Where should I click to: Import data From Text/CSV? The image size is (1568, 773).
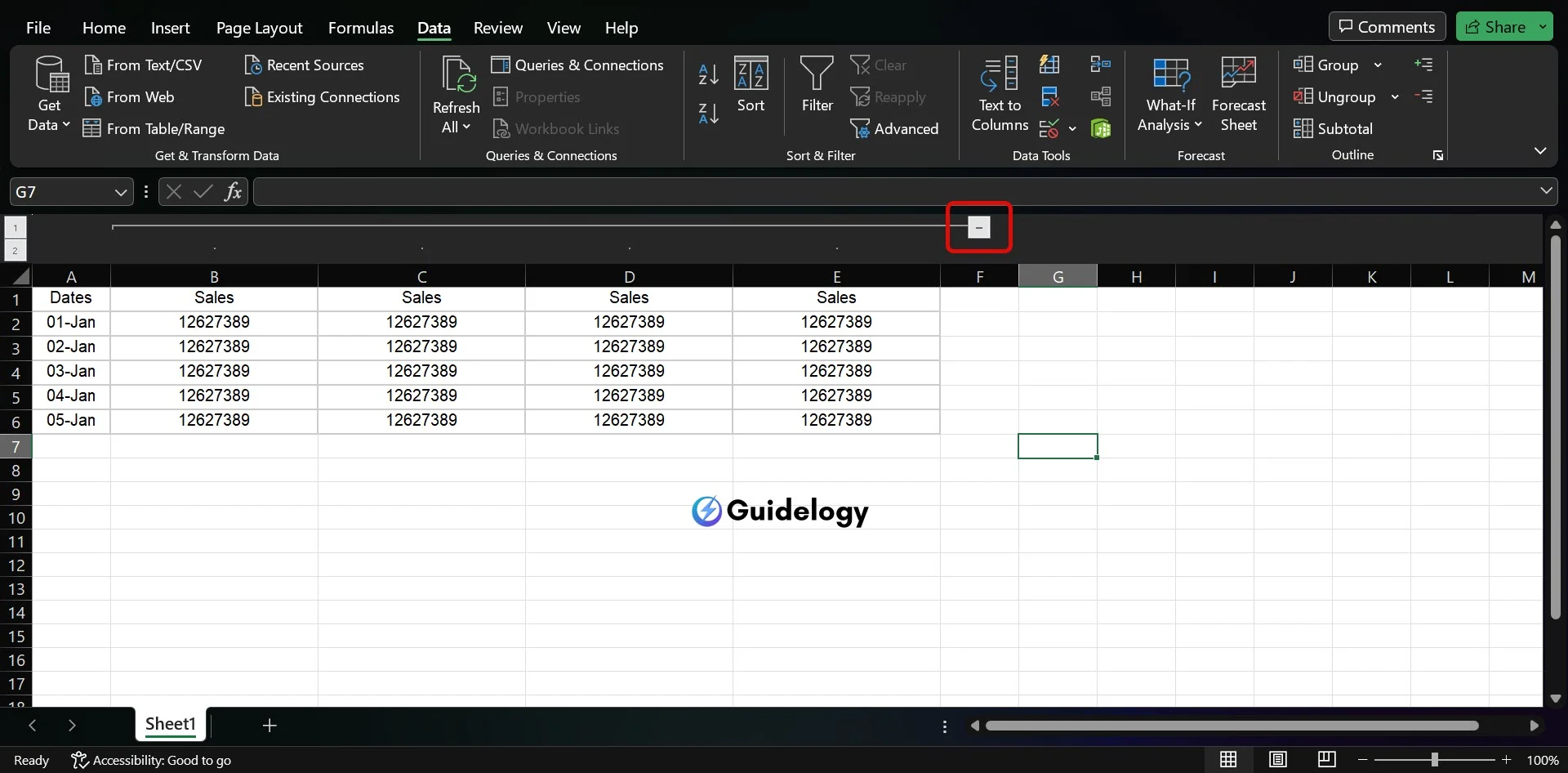pos(144,65)
